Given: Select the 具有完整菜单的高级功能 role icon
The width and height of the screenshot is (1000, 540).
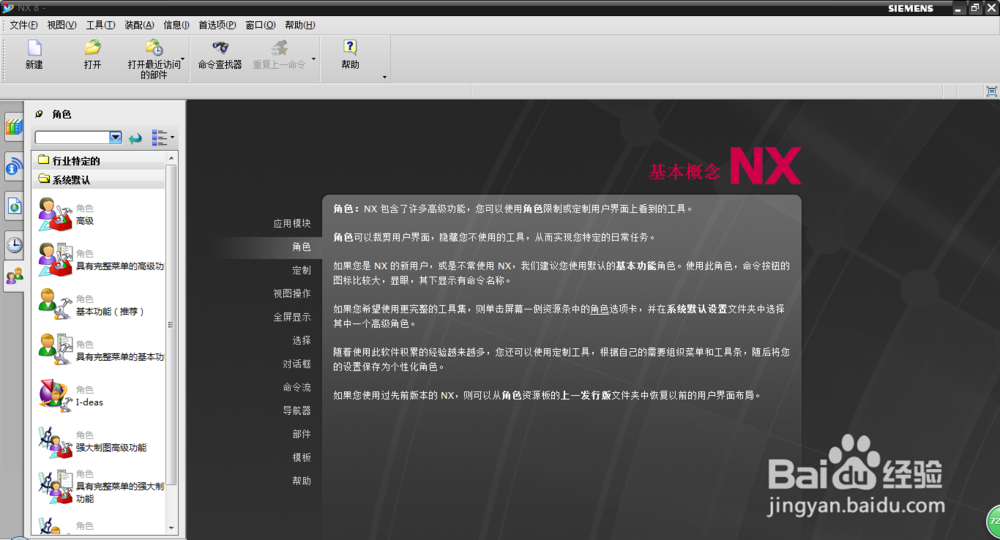Looking at the screenshot, I should coord(55,259).
